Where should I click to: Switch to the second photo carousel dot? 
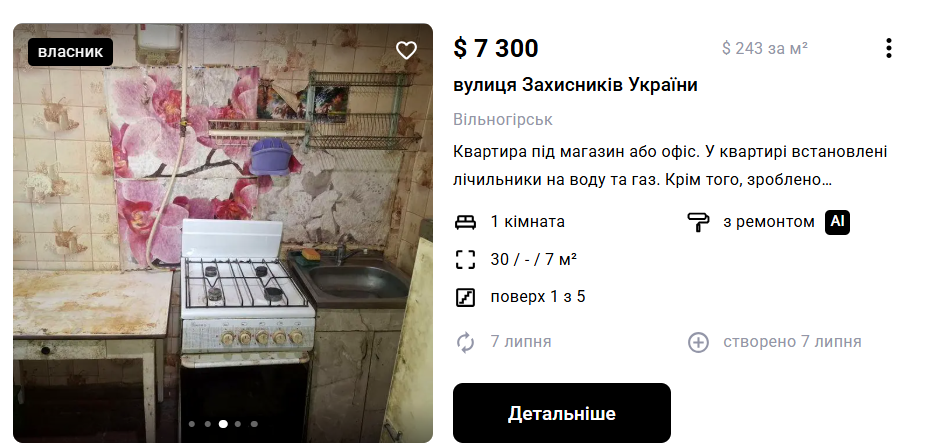208,424
